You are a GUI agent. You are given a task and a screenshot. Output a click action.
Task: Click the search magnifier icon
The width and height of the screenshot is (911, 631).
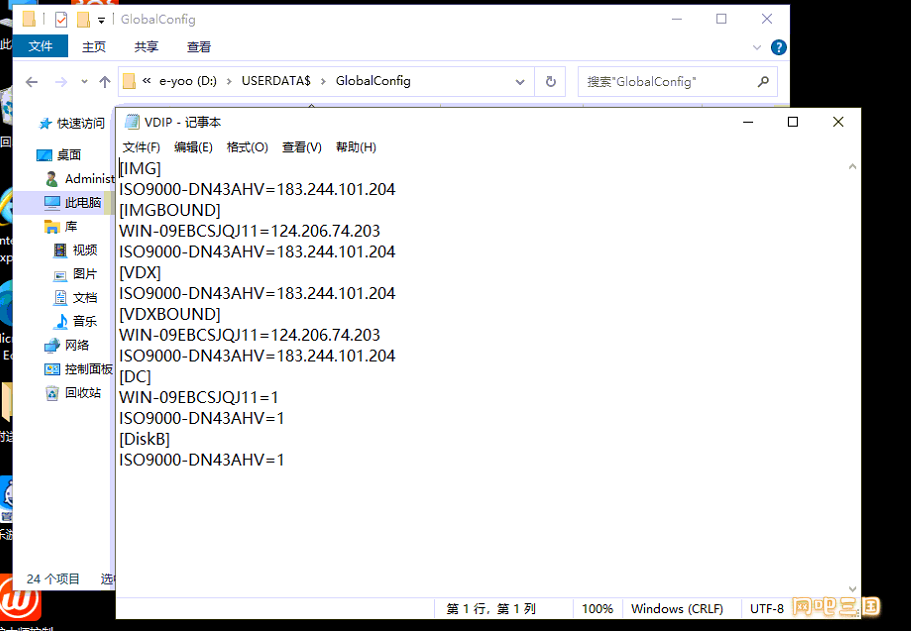[x=763, y=82]
